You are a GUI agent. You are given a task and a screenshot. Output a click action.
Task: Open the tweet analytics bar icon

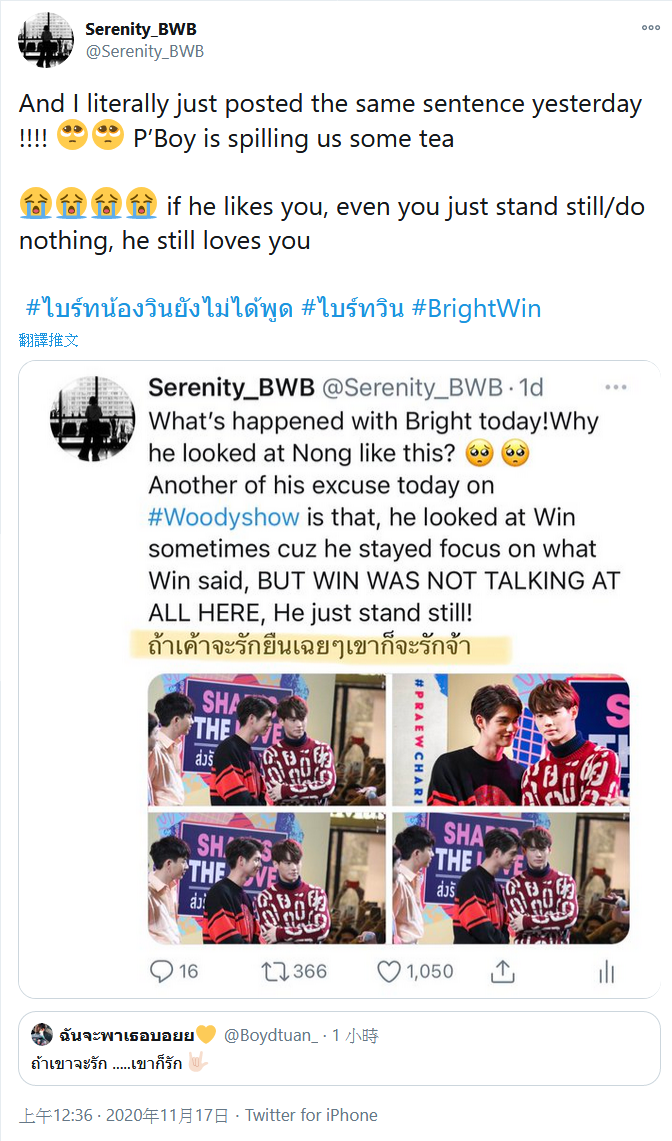pos(606,971)
